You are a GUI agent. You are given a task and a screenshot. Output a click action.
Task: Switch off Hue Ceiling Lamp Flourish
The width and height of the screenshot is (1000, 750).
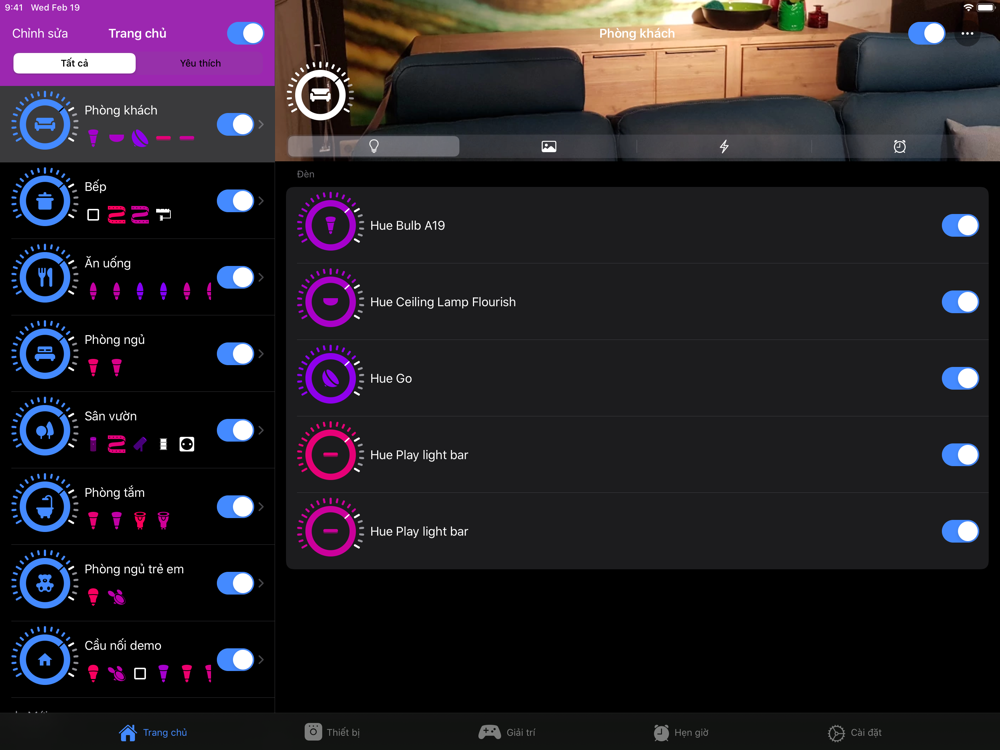pos(960,302)
